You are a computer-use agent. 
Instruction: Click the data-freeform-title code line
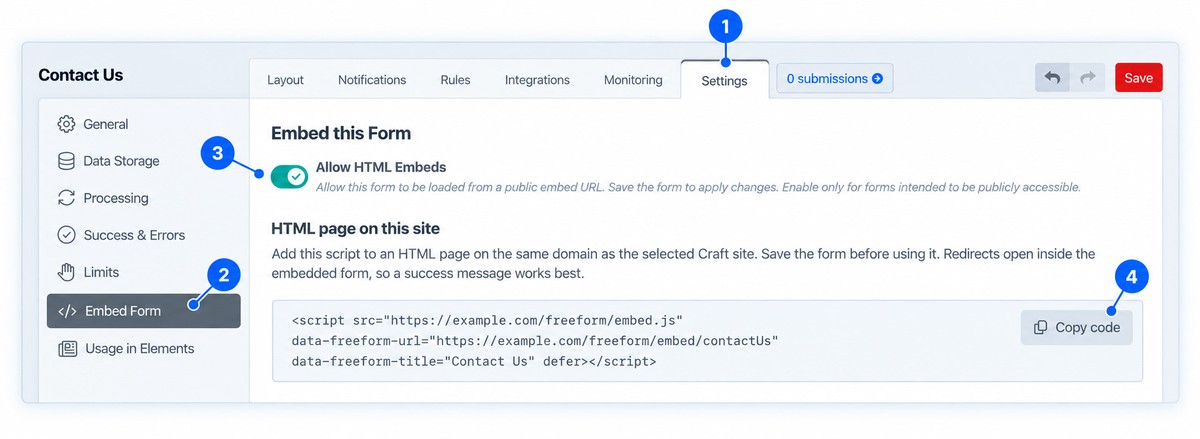coord(474,361)
